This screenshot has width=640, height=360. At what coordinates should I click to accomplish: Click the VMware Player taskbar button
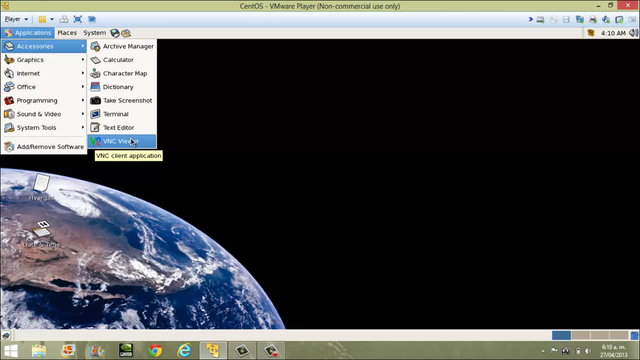213,351
